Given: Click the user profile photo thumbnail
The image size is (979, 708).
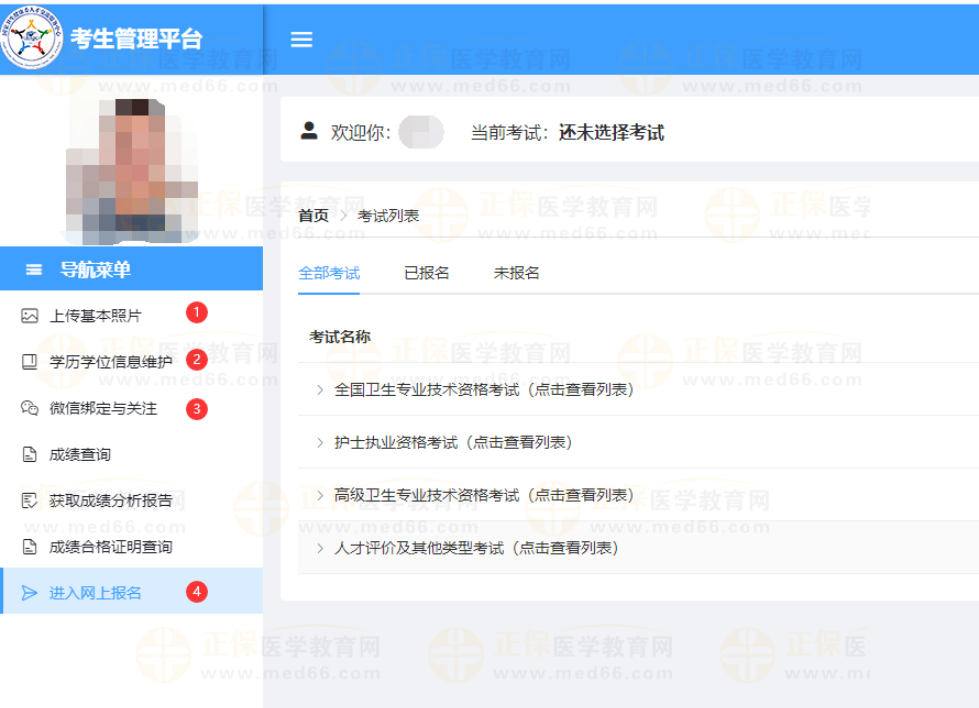Looking at the screenshot, I should 131,168.
